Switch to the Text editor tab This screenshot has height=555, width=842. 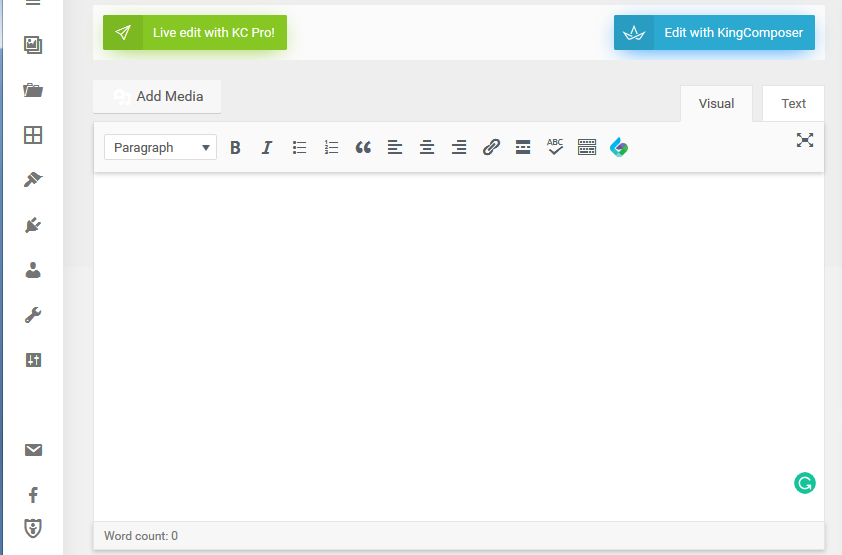793,104
